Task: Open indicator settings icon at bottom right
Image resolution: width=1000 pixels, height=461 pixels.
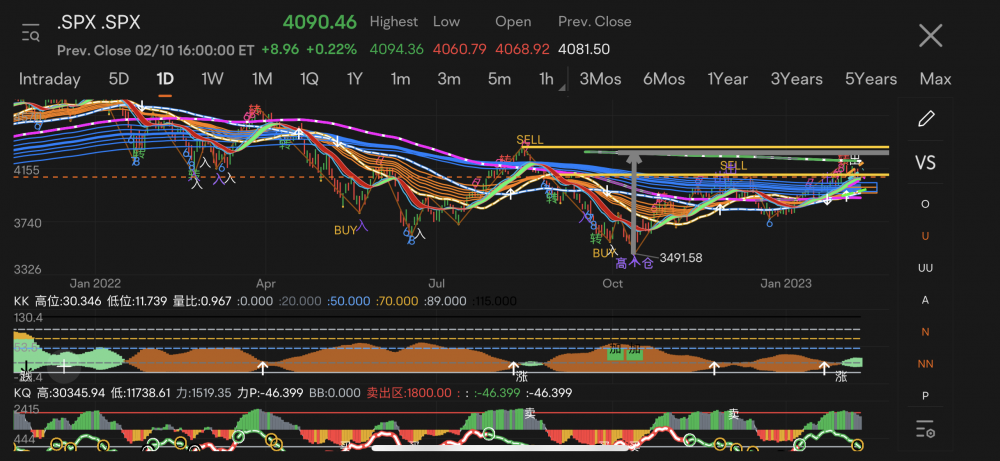Action: pyautogui.click(x=926, y=430)
